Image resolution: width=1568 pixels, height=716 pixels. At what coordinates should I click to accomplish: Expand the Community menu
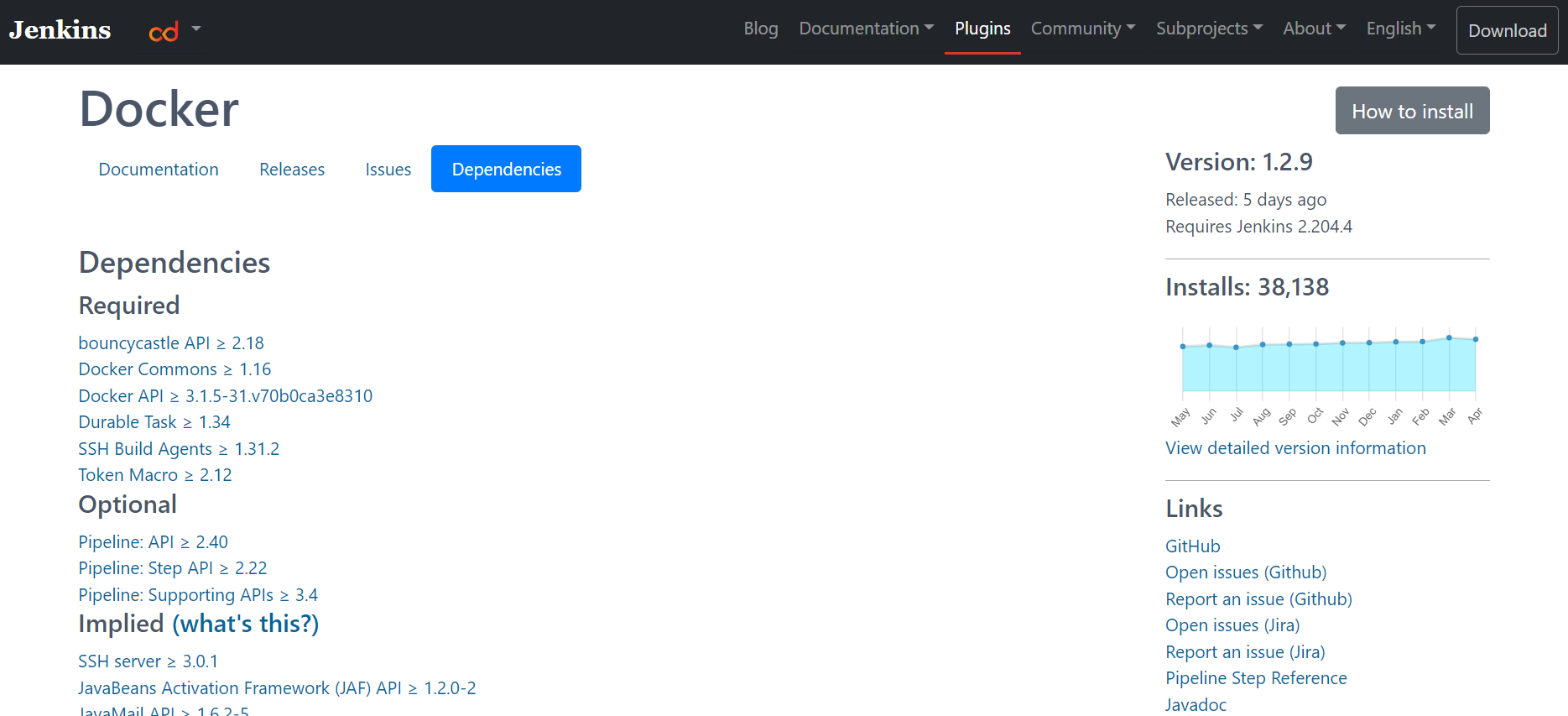coord(1082,29)
